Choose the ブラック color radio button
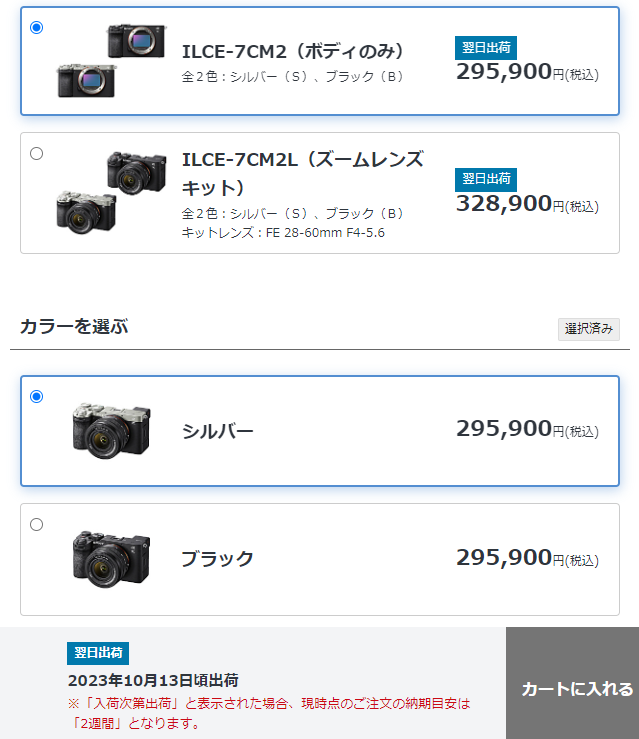 click(x=36, y=525)
